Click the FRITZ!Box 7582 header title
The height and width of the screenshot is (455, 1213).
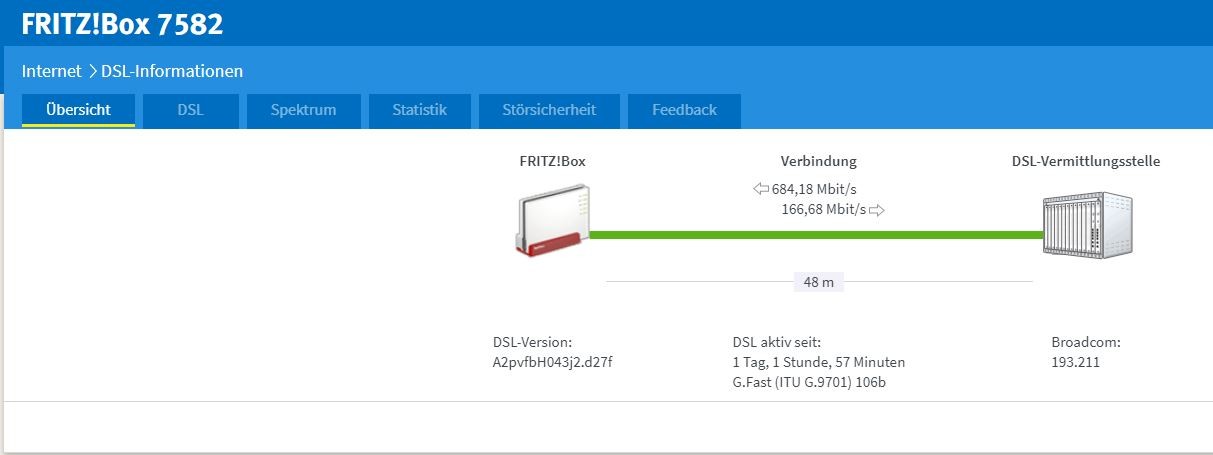coord(122,25)
